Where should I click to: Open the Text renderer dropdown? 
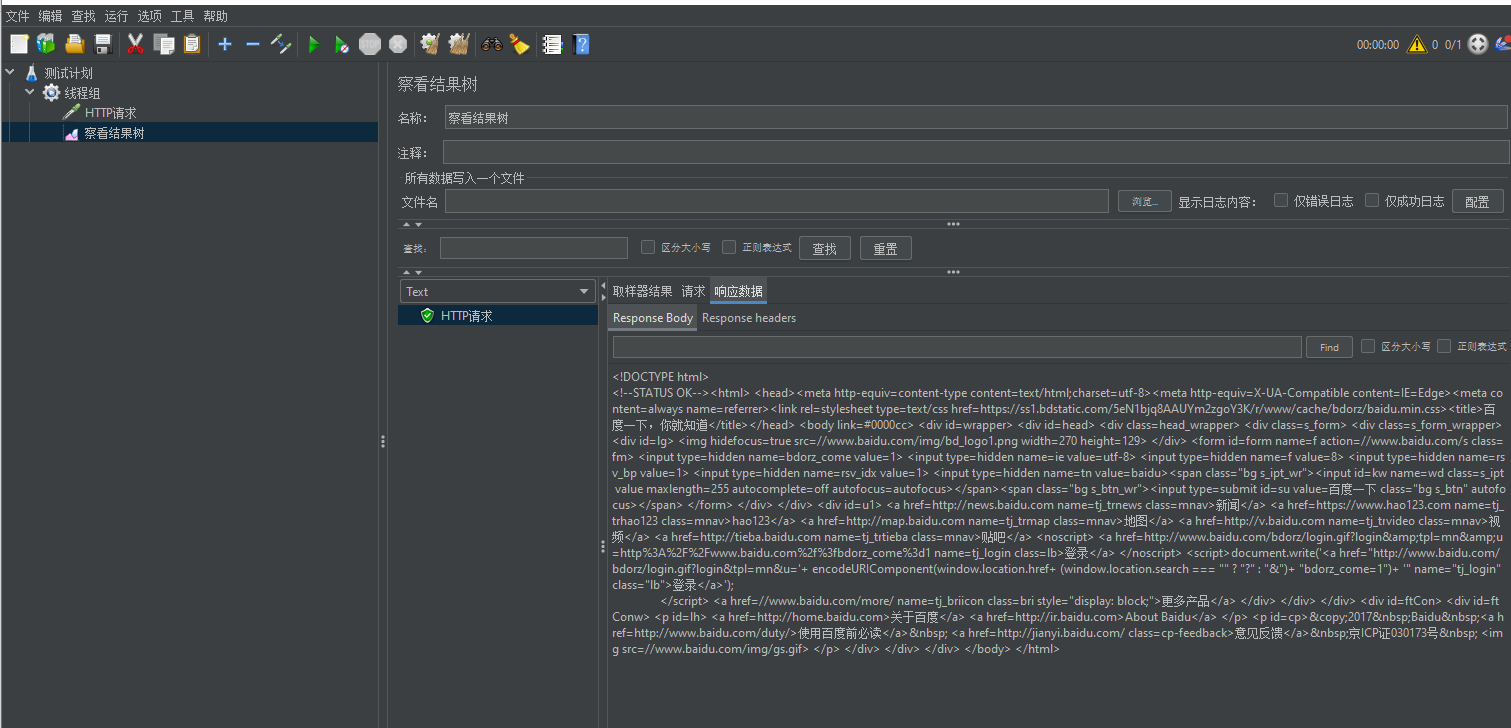coord(498,291)
